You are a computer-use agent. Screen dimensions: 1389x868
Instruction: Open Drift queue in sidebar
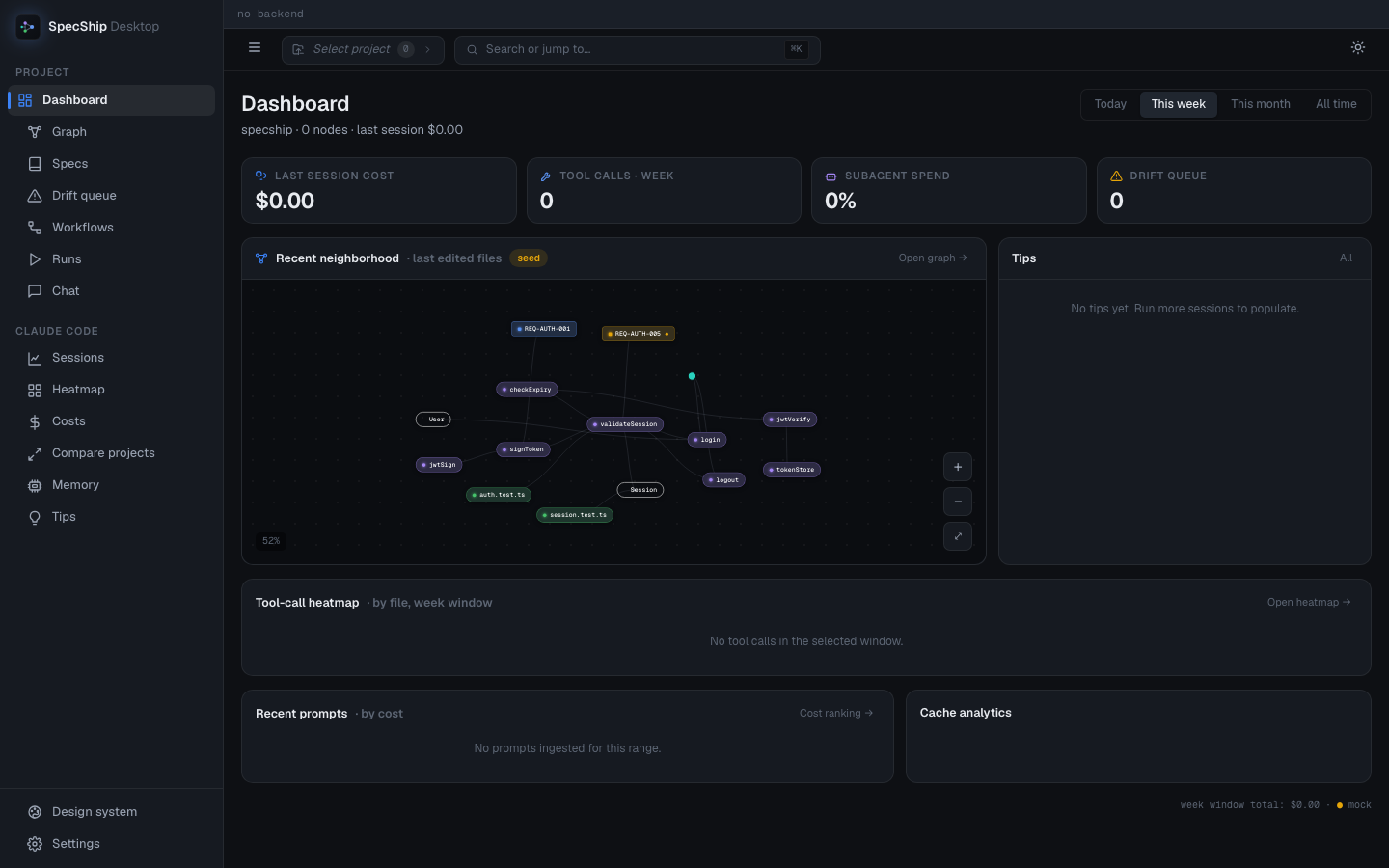click(x=112, y=196)
